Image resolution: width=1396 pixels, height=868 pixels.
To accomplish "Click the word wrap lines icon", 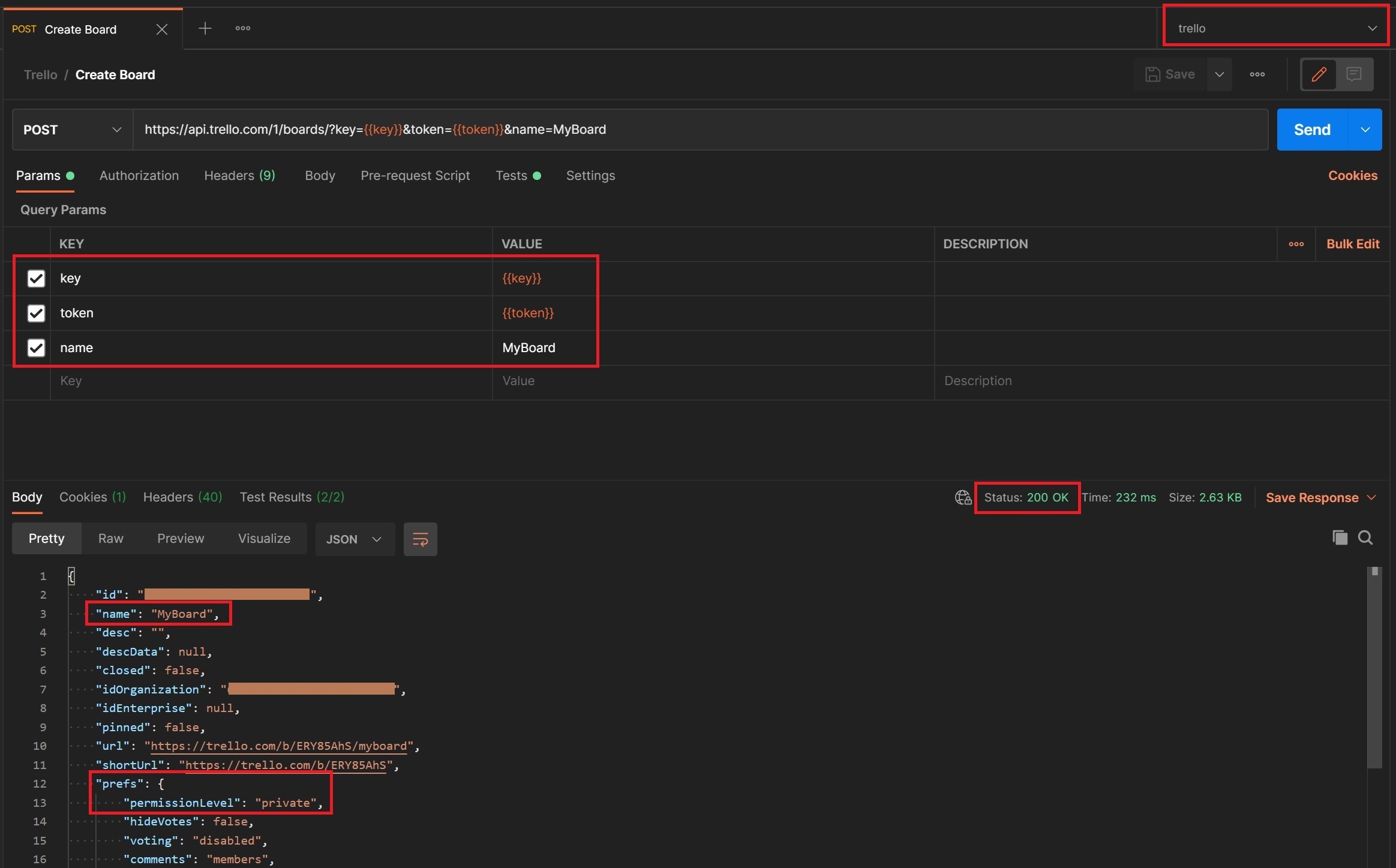I will (x=420, y=539).
